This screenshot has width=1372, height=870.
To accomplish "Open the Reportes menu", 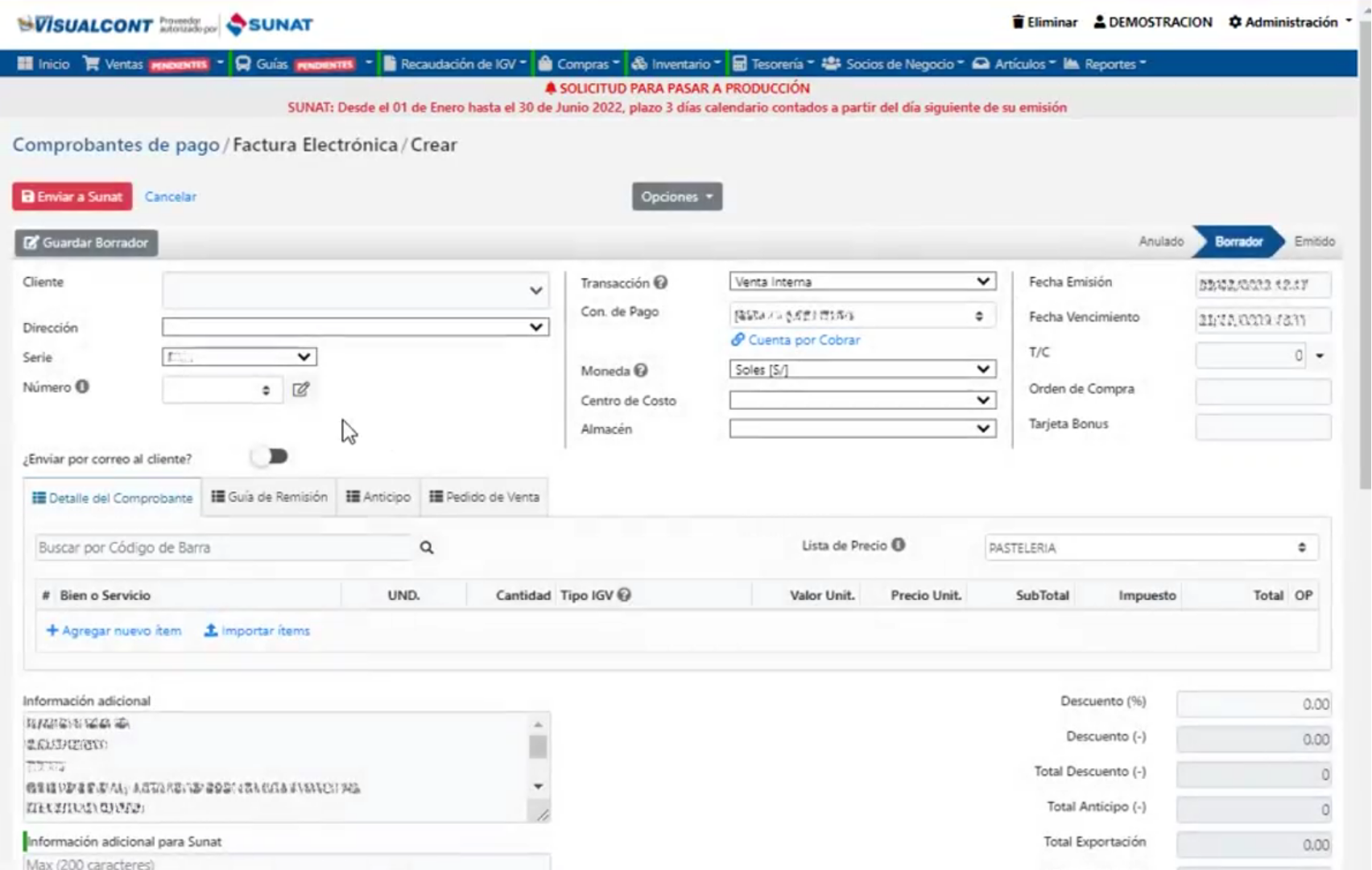I will point(1105,64).
